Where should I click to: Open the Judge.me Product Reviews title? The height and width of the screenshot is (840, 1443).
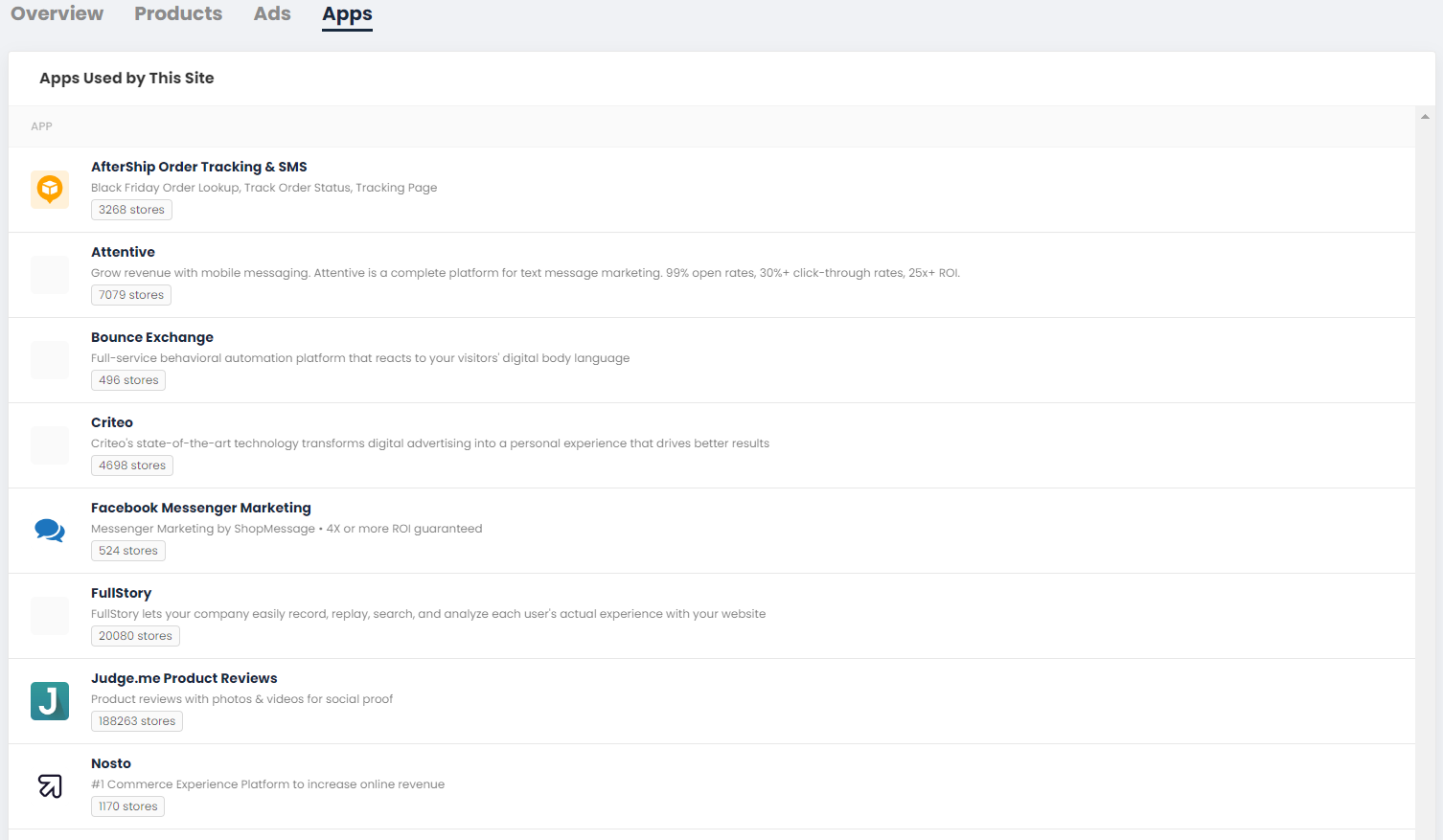click(x=184, y=678)
